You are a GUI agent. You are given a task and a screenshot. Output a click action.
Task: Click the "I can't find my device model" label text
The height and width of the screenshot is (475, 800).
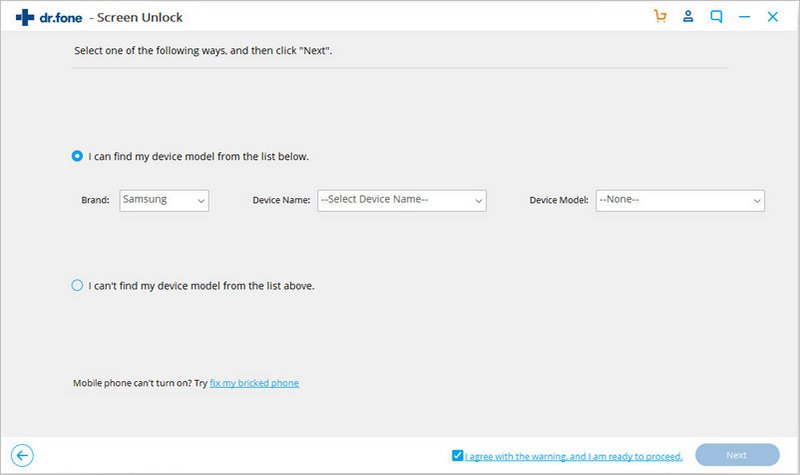click(201, 285)
